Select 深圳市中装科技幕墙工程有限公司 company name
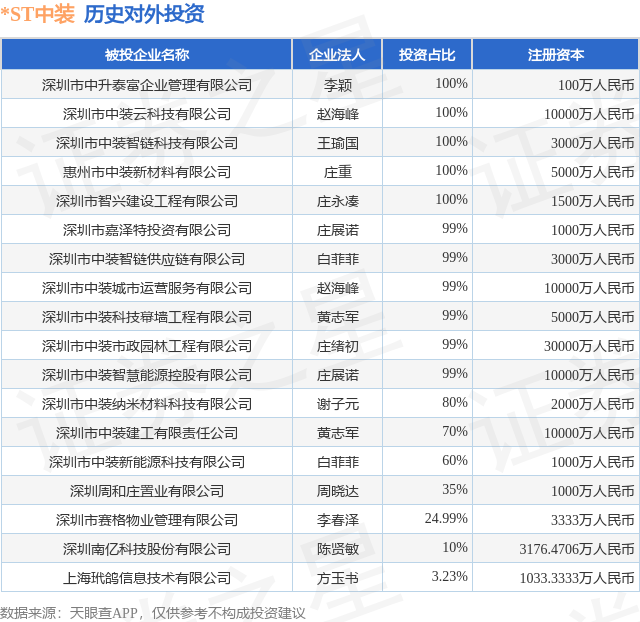Image resolution: width=640 pixels, height=622 pixels. [x=147, y=317]
